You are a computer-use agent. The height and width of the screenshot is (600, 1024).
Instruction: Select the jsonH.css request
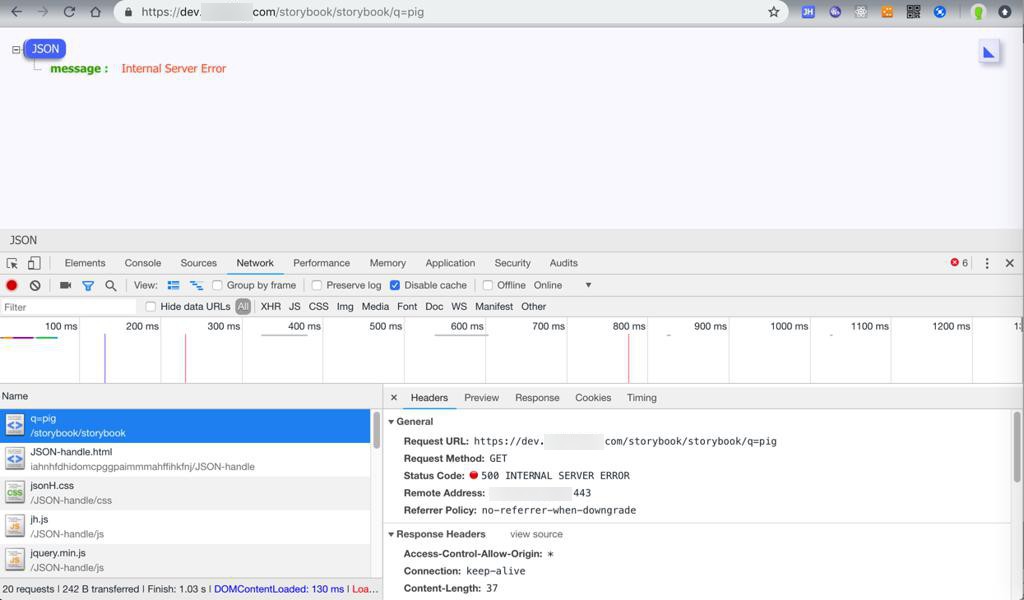[x=185, y=493]
